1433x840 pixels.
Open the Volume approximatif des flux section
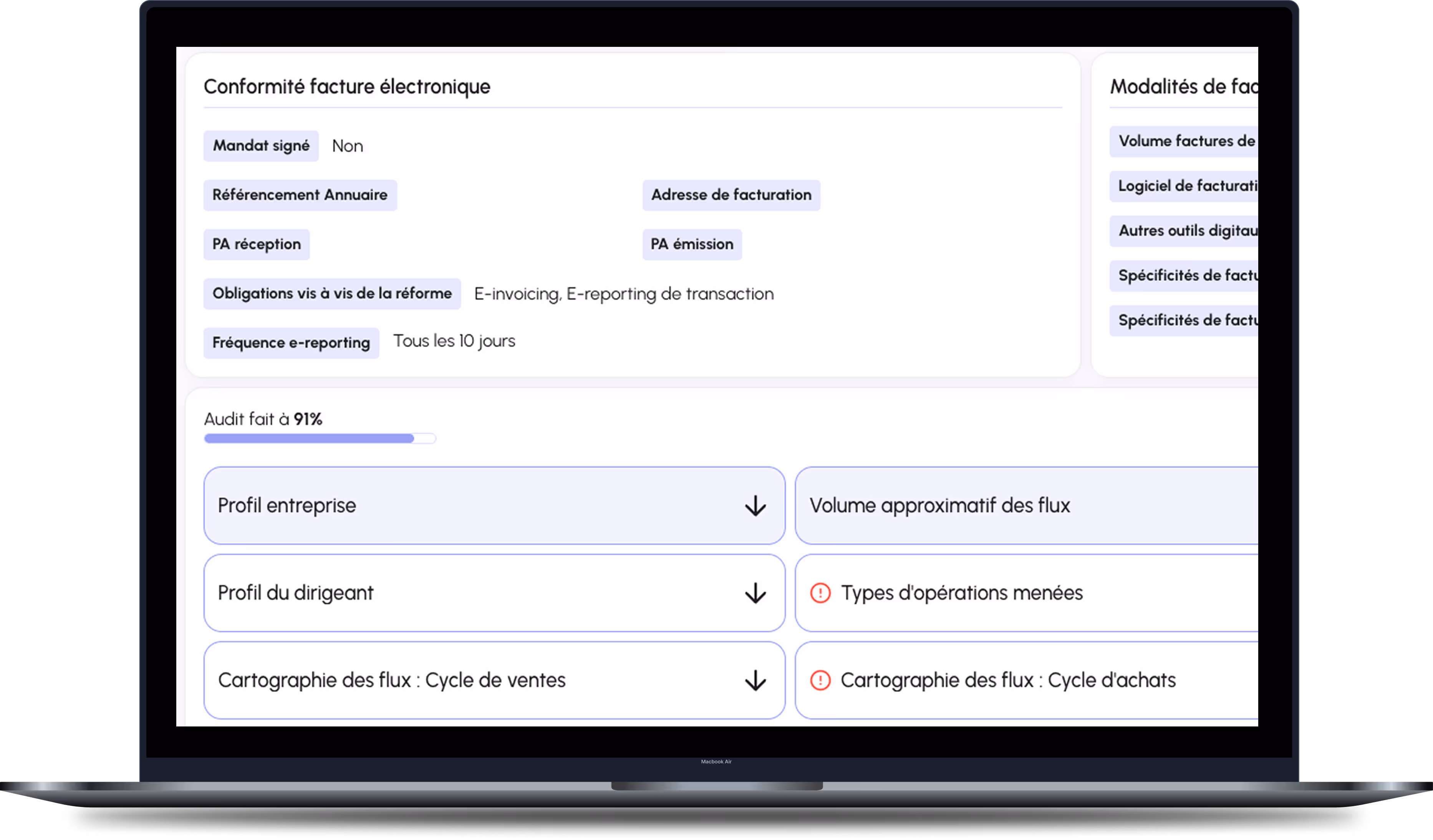point(1024,505)
